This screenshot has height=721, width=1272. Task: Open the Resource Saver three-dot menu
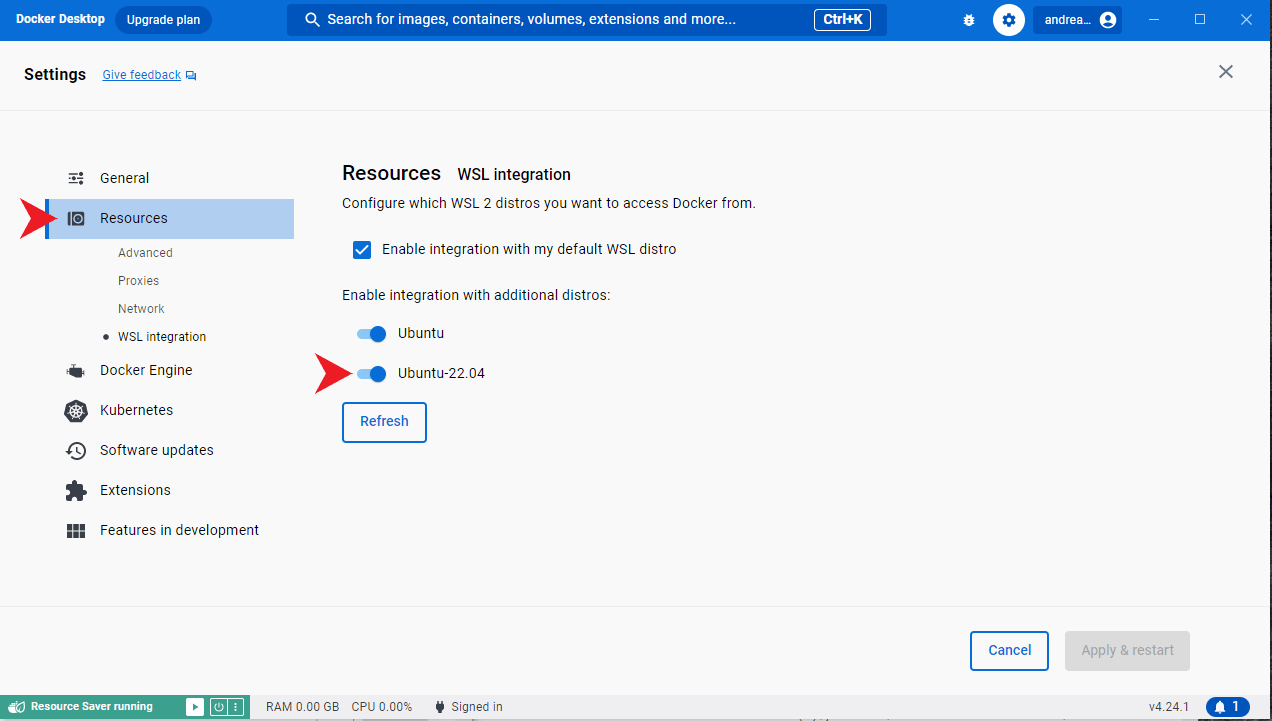pyautogui.click(x=236, y=706)
